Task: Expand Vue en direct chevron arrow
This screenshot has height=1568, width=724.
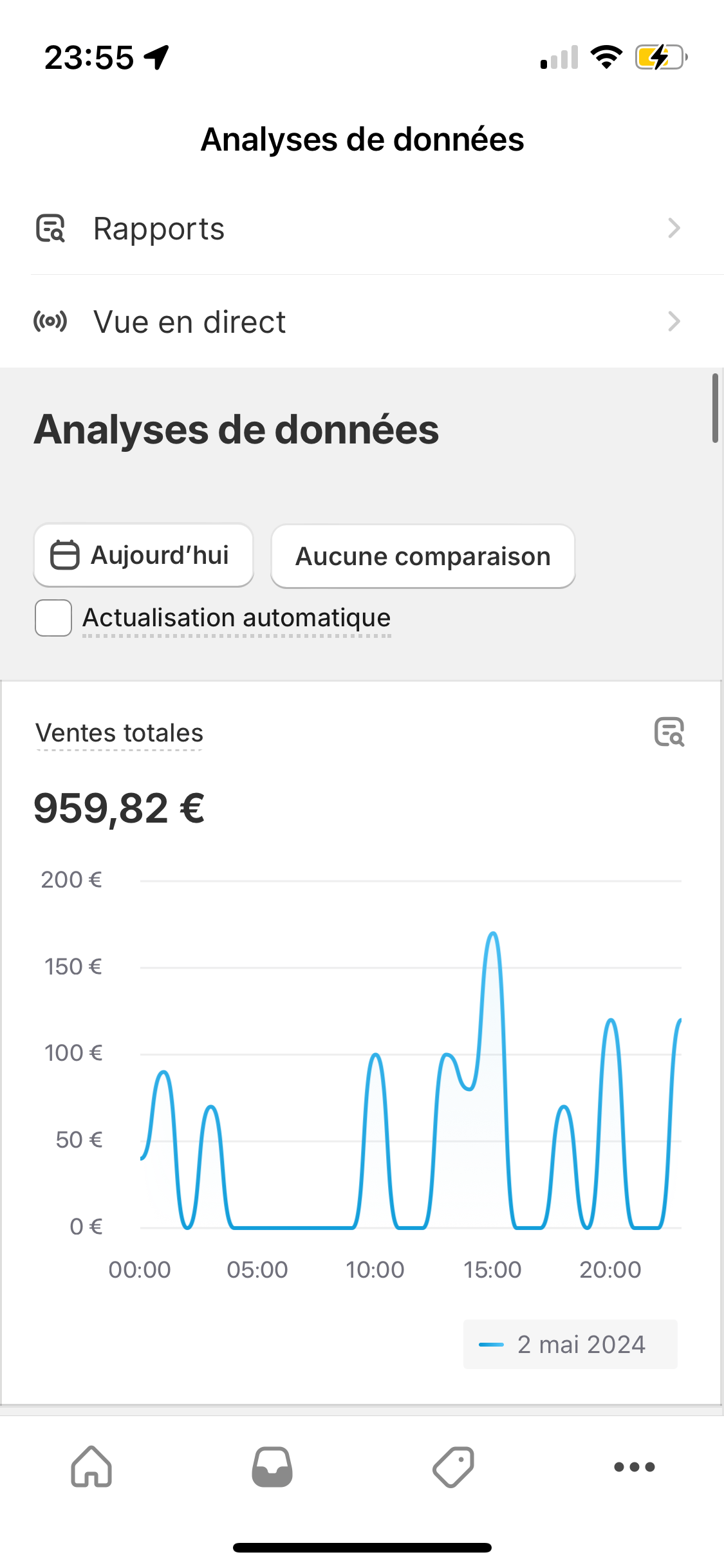Action: [674, 321]
